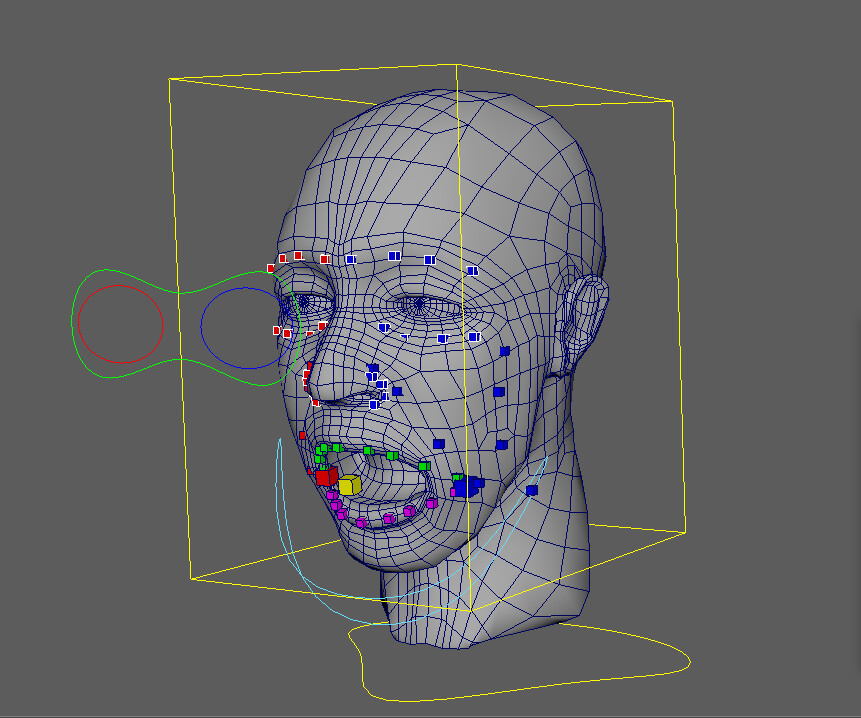The image size is (861, 718).
Task: Select the green upper-lip cube at the mouth's right end
Action: [x=424, y=467]
